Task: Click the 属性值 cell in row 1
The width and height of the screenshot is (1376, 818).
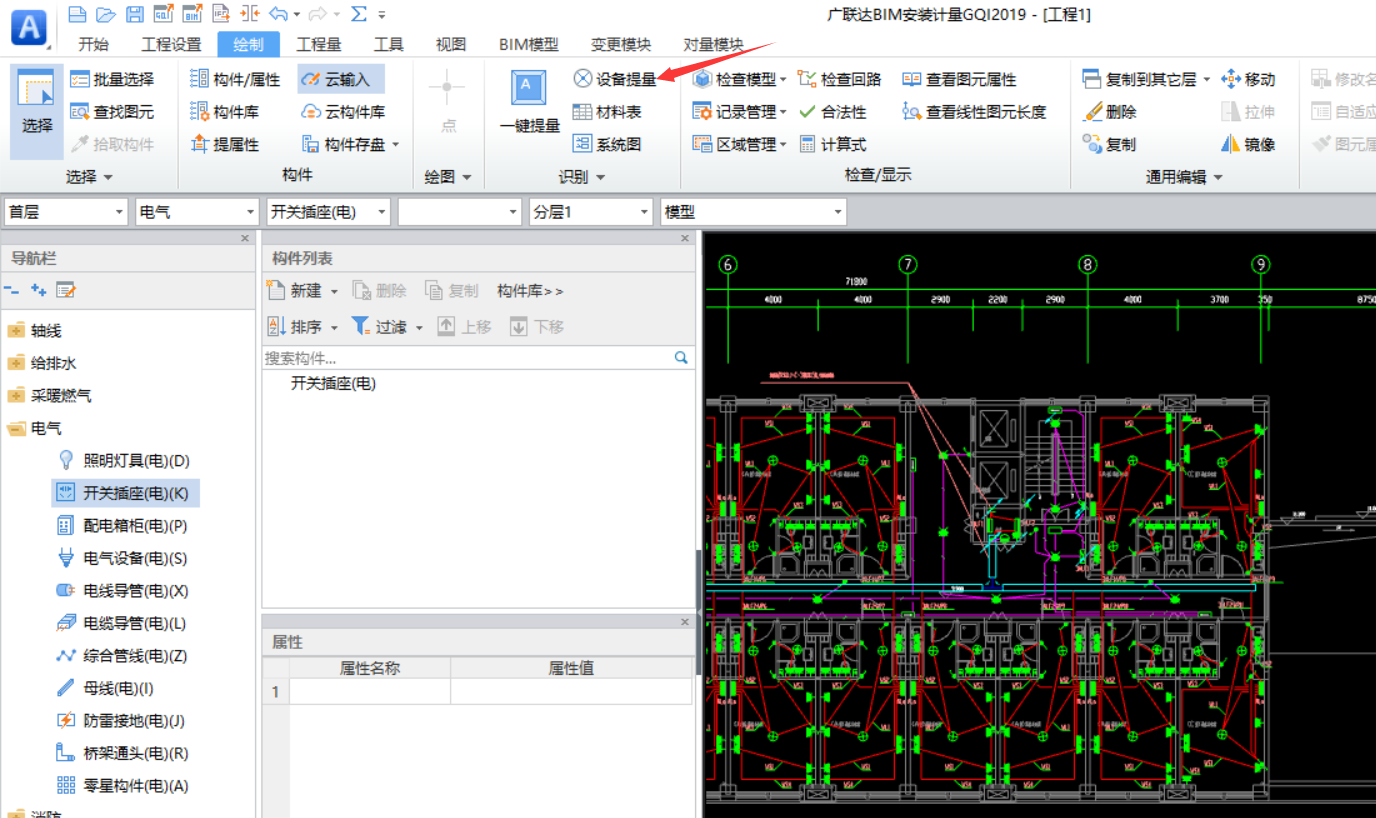Action: coord(571,691)
